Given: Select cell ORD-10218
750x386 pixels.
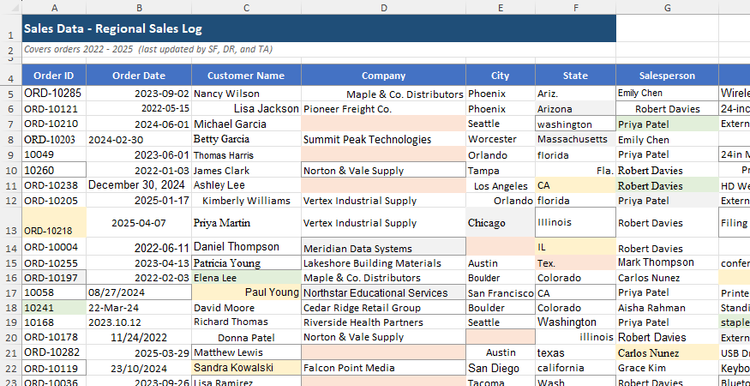Looking at the screenshot, I should tap(54, 223).
